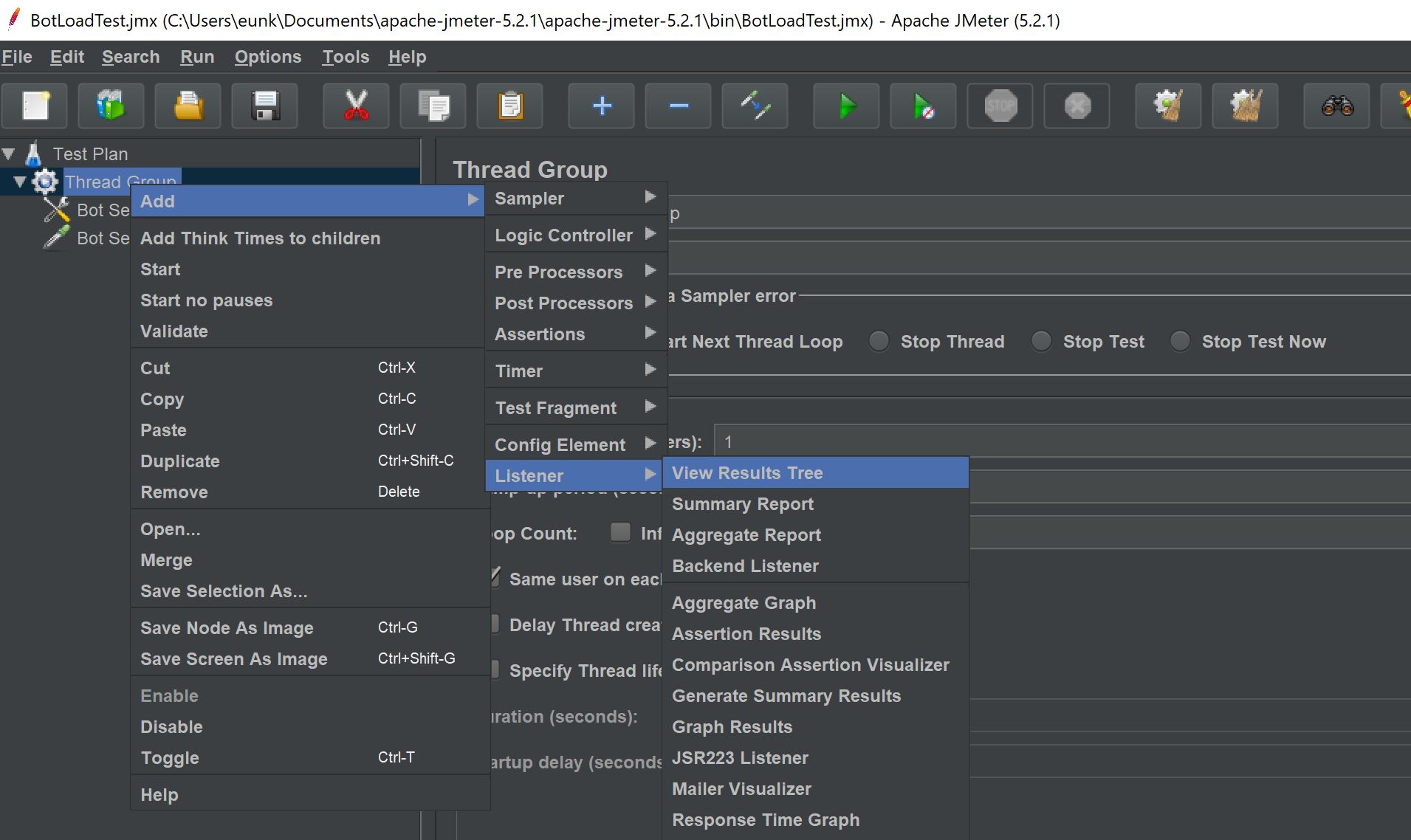
Task: Click the Stop sign toolbar icon
Action: pos(1000,106)
